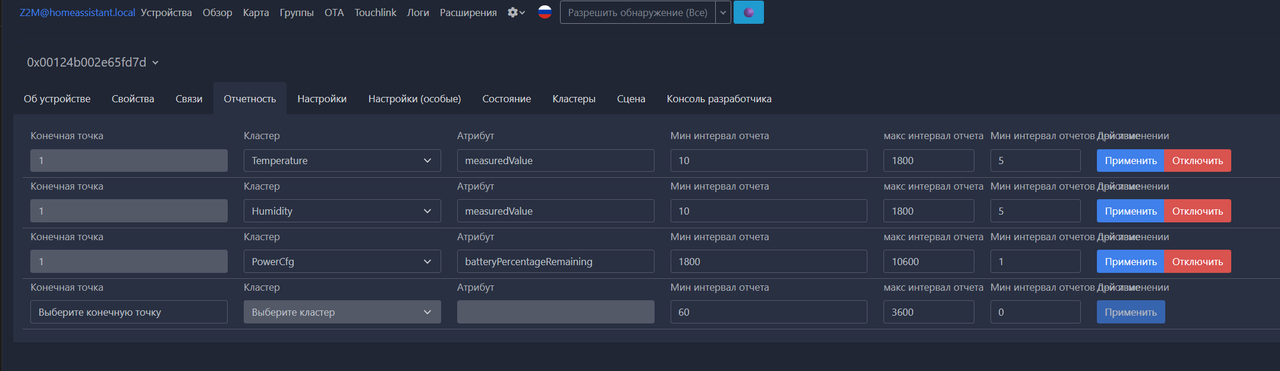Open the Сцена tab

(631, 99)
